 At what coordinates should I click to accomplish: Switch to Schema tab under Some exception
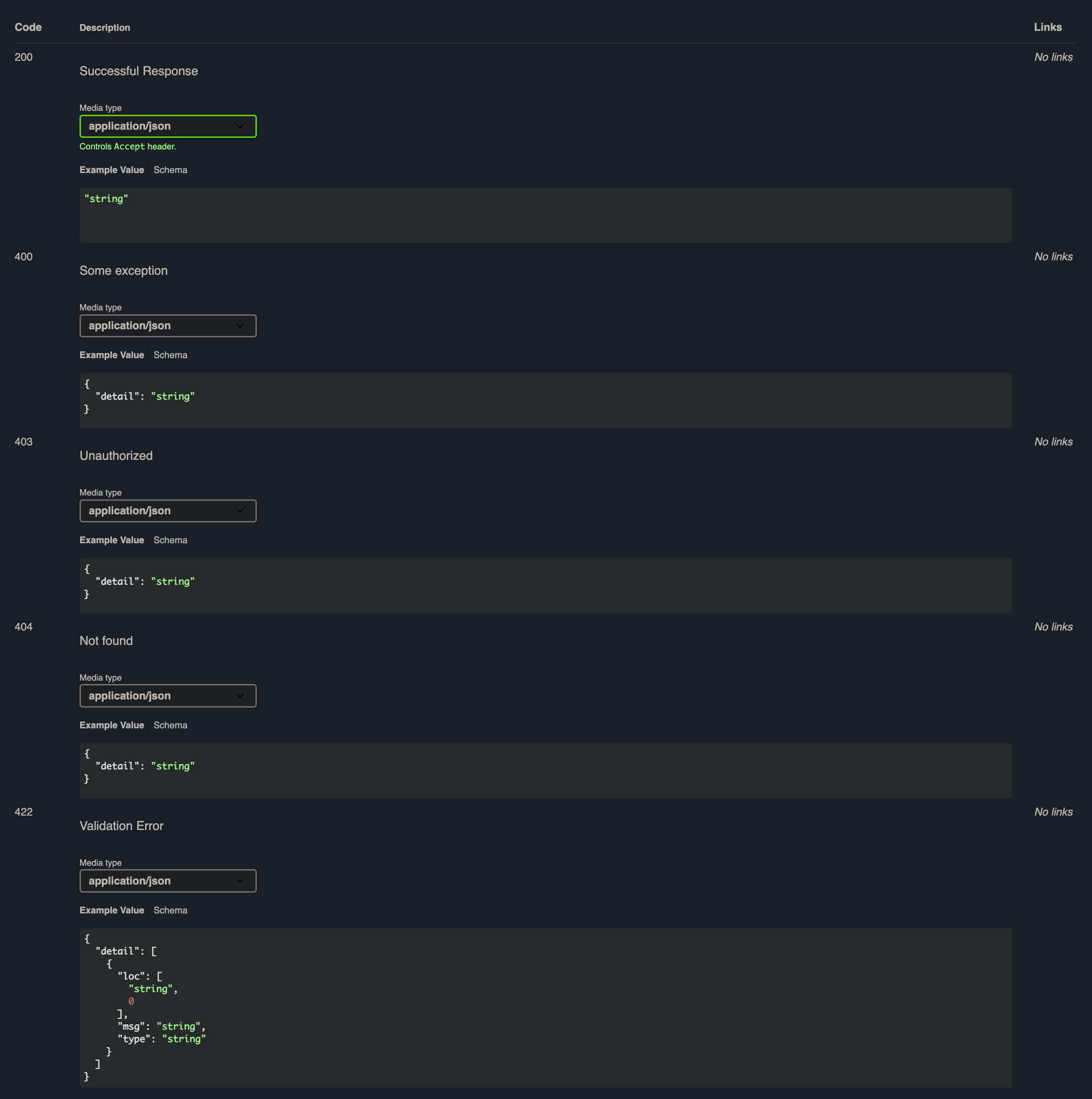(x=170, y=355)
